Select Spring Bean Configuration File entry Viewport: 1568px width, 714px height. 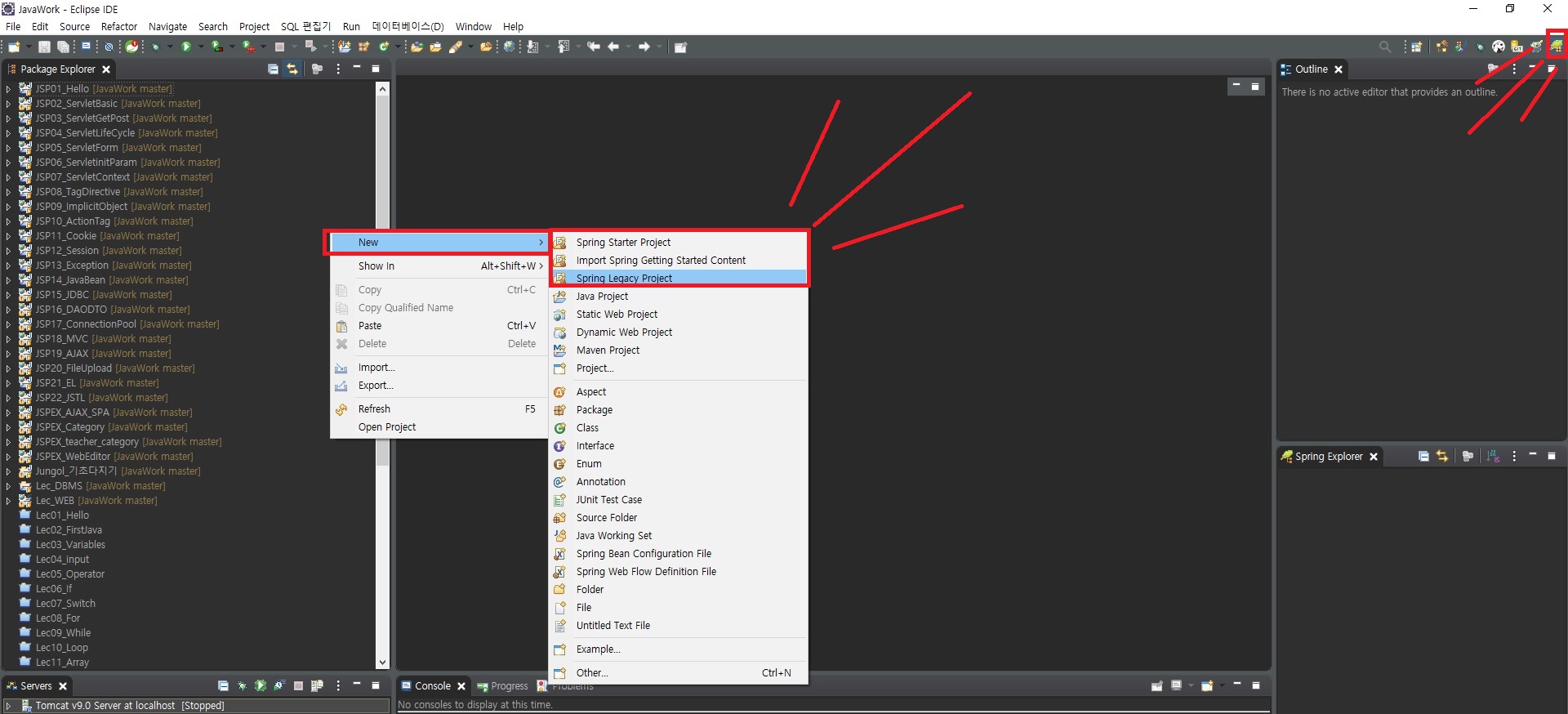(x=679, y=554)
